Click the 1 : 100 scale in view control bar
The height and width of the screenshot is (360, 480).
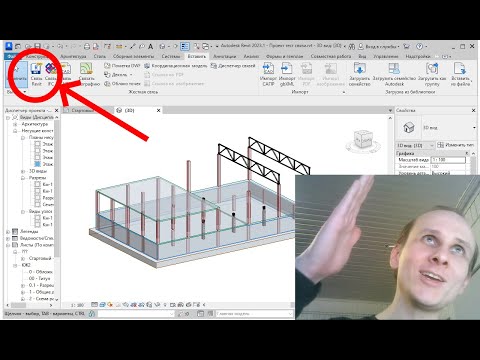tap(77, 305)
